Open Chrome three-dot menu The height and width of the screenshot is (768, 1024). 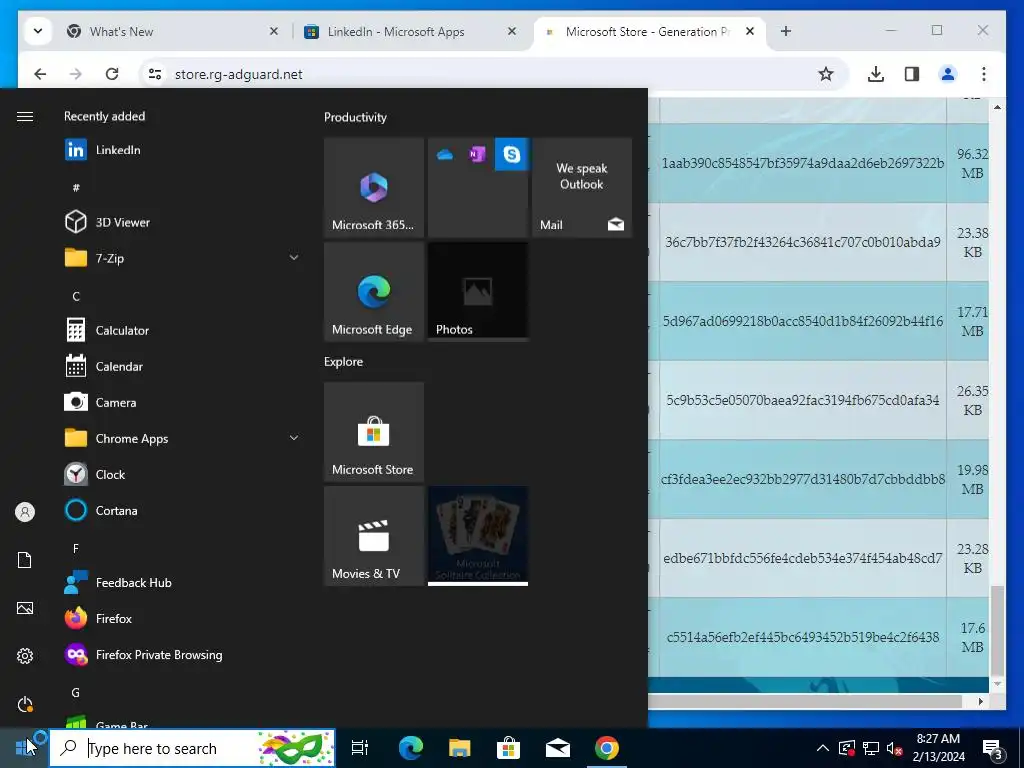click(x=984, y=74)
